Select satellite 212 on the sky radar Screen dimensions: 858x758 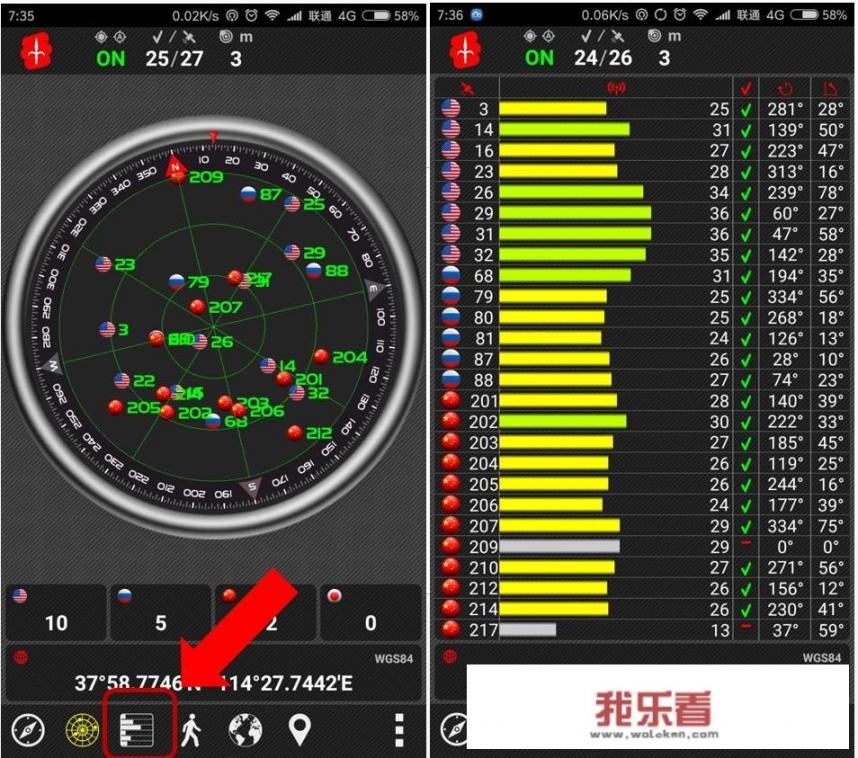click(x=295, y=433)
